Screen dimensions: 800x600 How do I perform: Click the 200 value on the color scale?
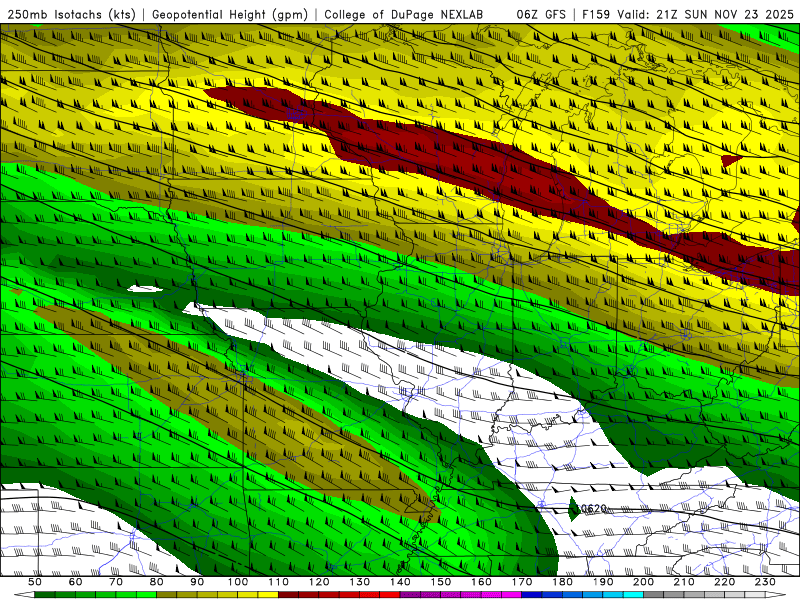[x=643, y=582]
